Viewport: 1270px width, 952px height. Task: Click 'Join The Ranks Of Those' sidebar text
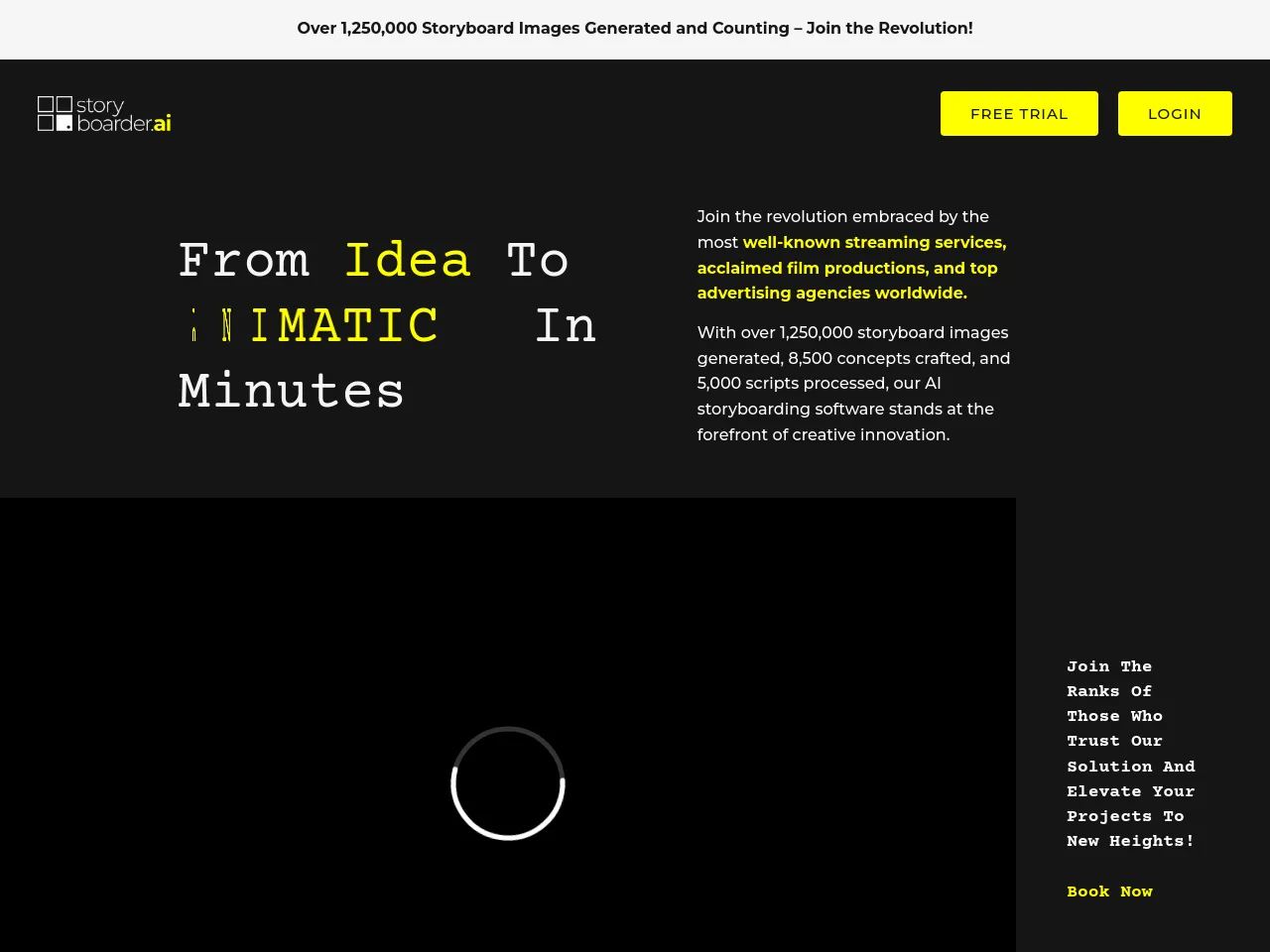coord(1109,691)
